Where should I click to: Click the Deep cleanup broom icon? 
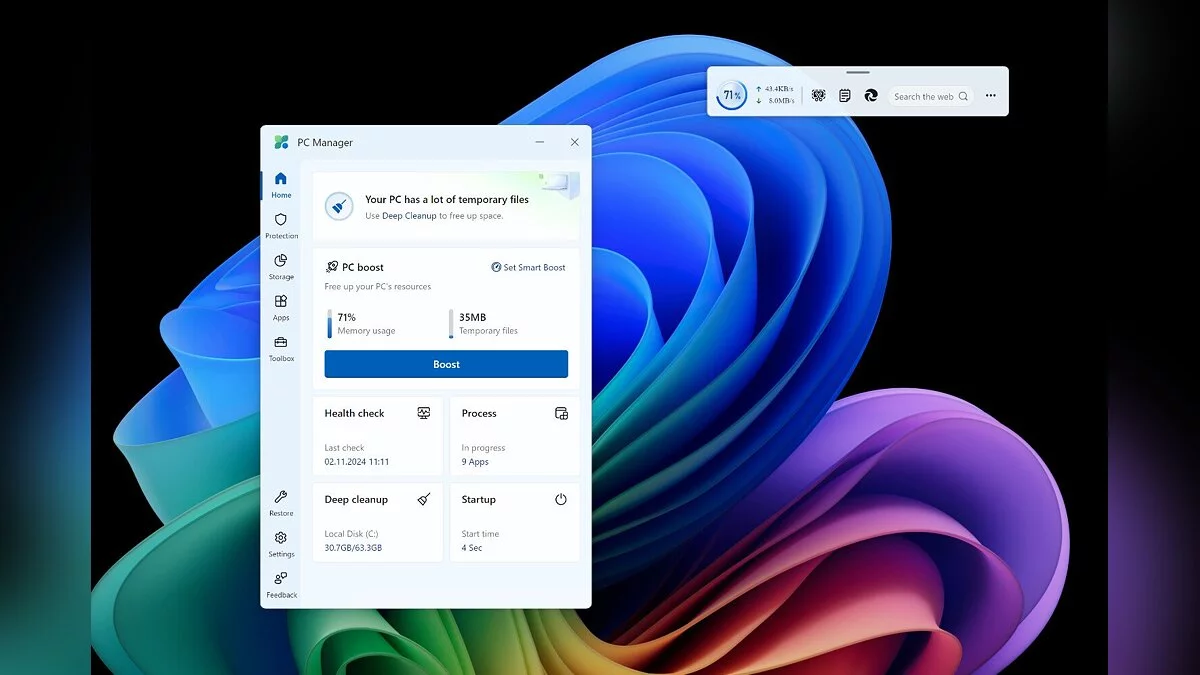tap(424, 499)
